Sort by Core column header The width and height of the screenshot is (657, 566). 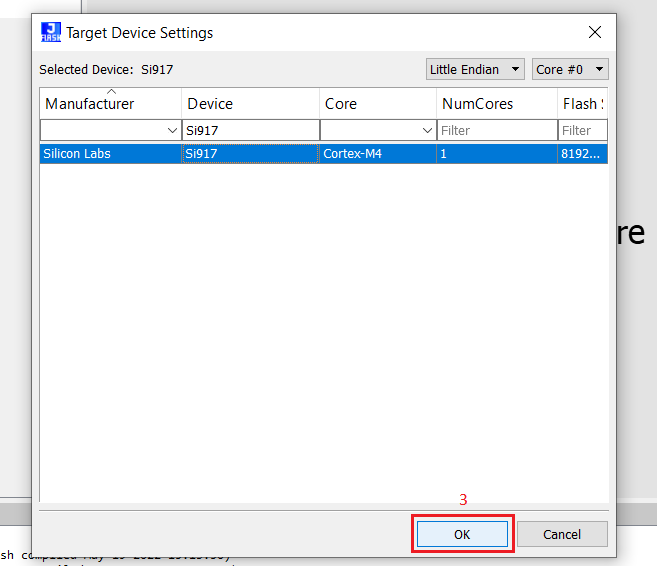[378, 103]
